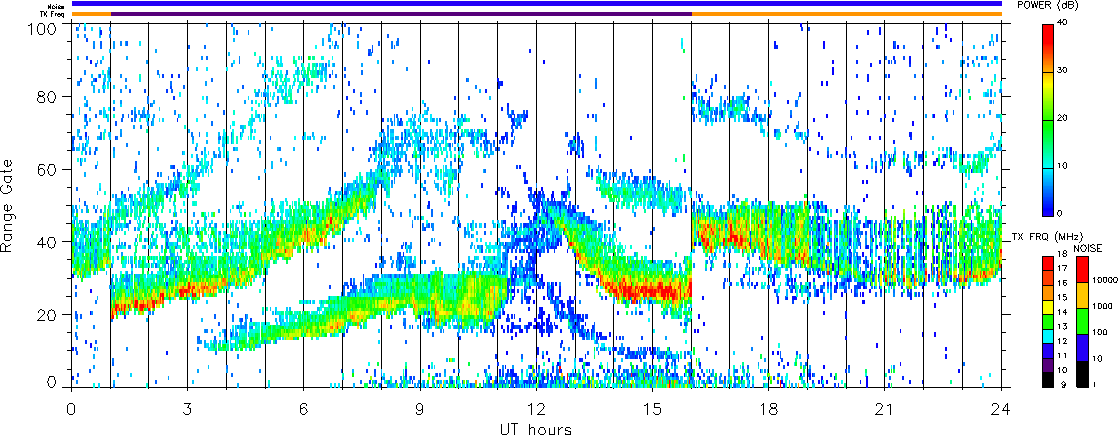The height and width of the screenshot is (435, 1118).
Task: Click the yellow 14–15 MHz swatch in the TX FRQ legend
Action: (x=1049, y=305)
